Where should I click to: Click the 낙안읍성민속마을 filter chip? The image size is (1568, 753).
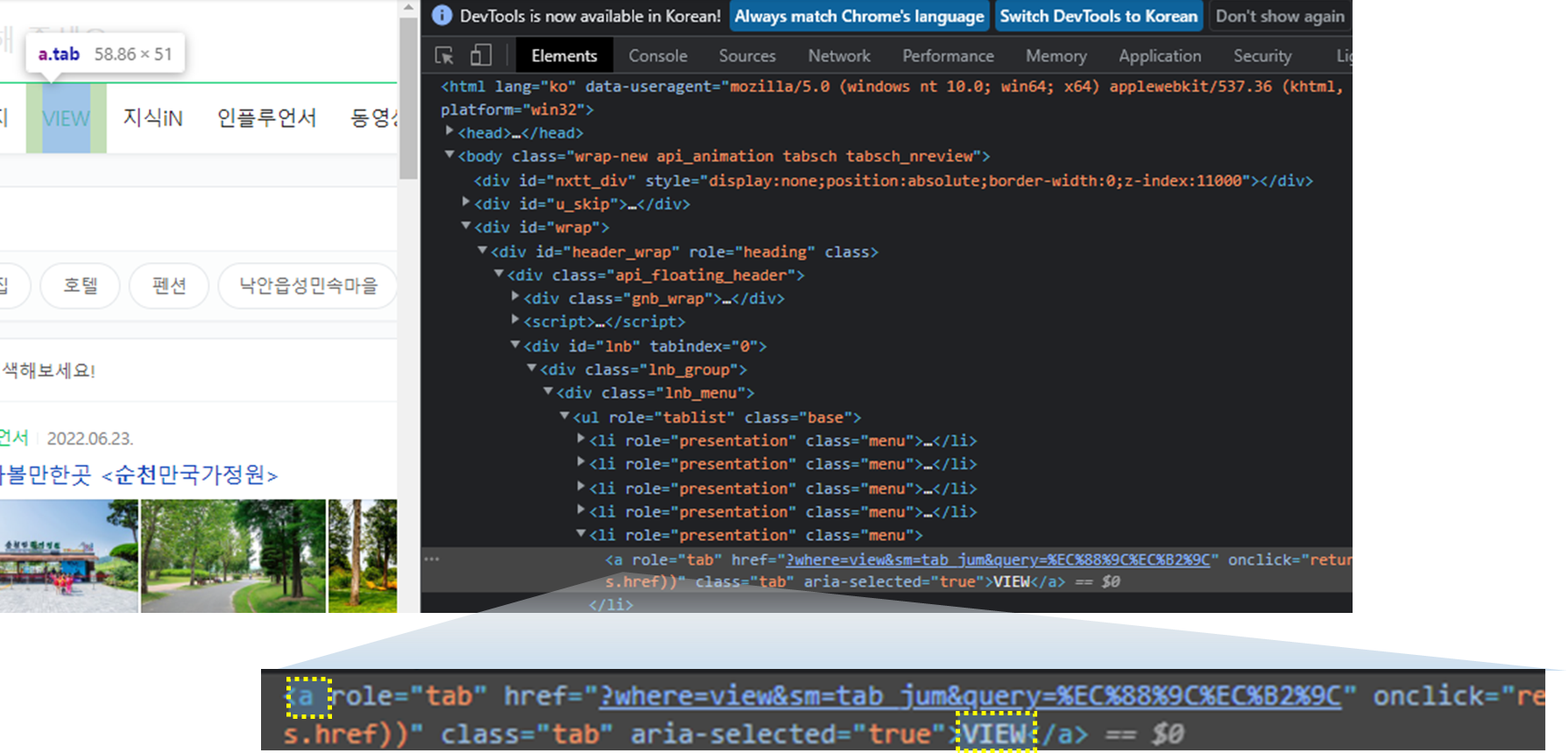[307, 285]
